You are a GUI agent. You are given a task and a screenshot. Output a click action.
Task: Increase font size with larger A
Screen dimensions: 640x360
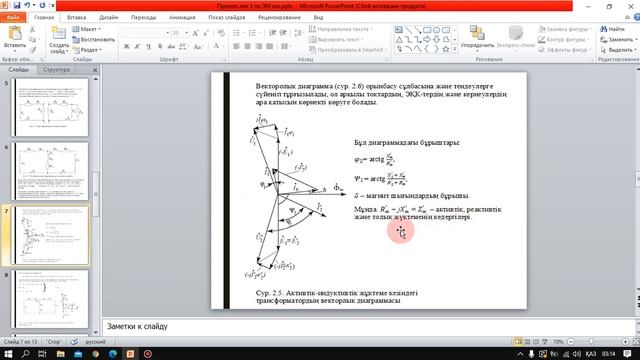click(x=195, y=33)
